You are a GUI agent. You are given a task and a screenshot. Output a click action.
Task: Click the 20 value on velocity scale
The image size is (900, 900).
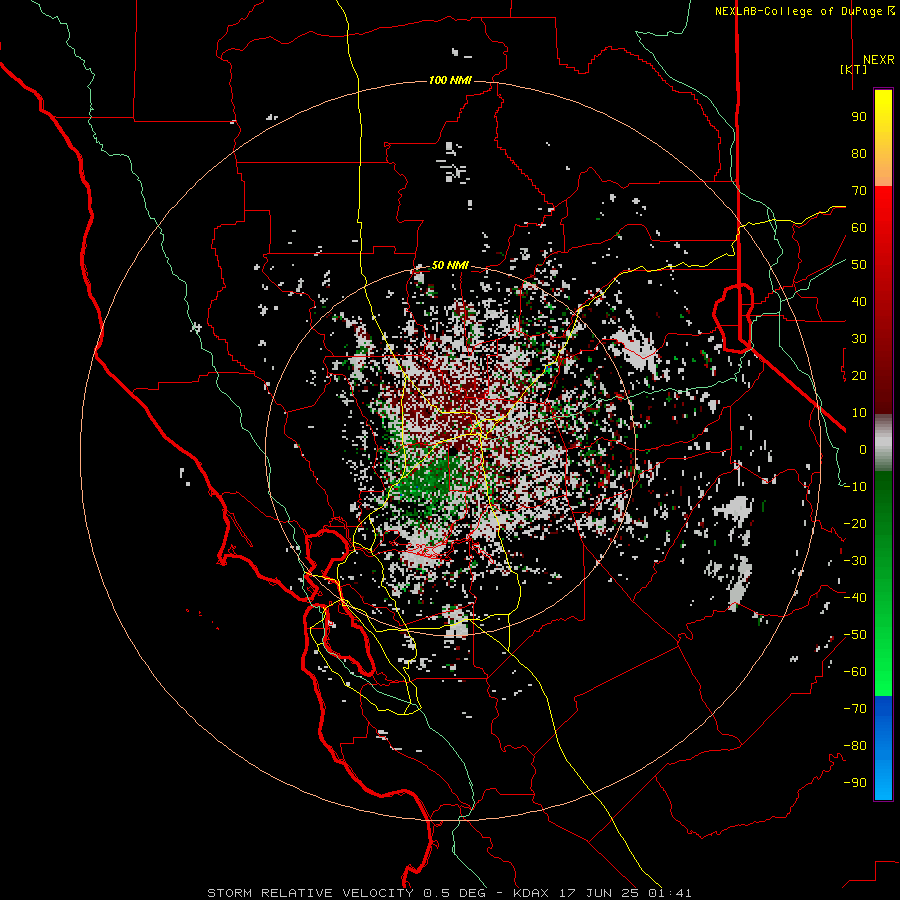(859, 376)
